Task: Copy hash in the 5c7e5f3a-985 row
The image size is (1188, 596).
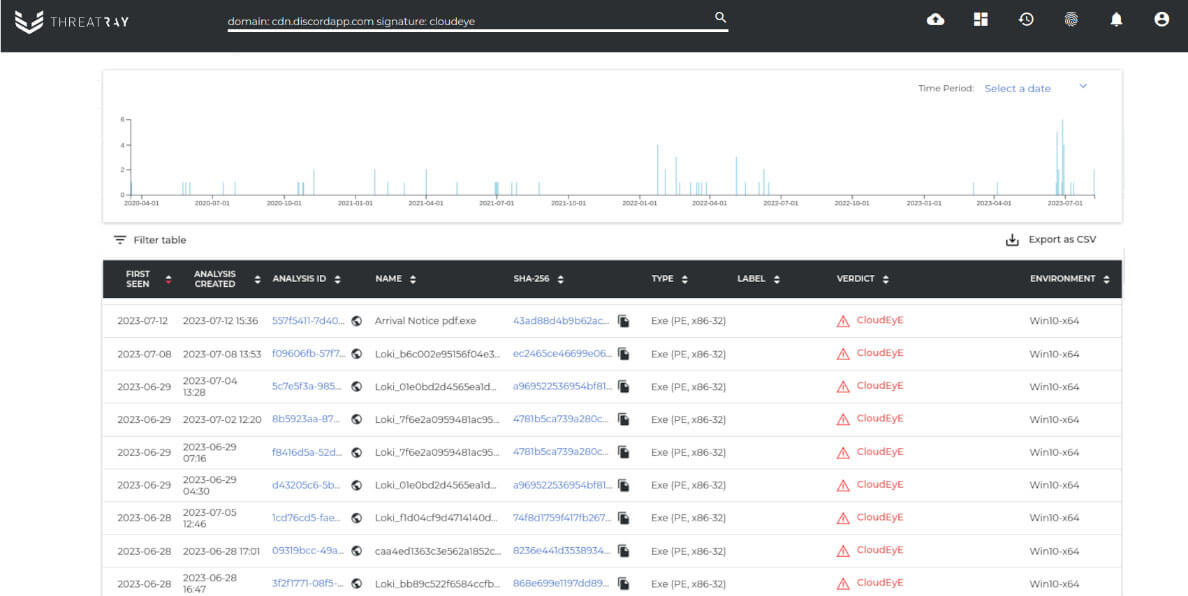Action: pos(624,387)
